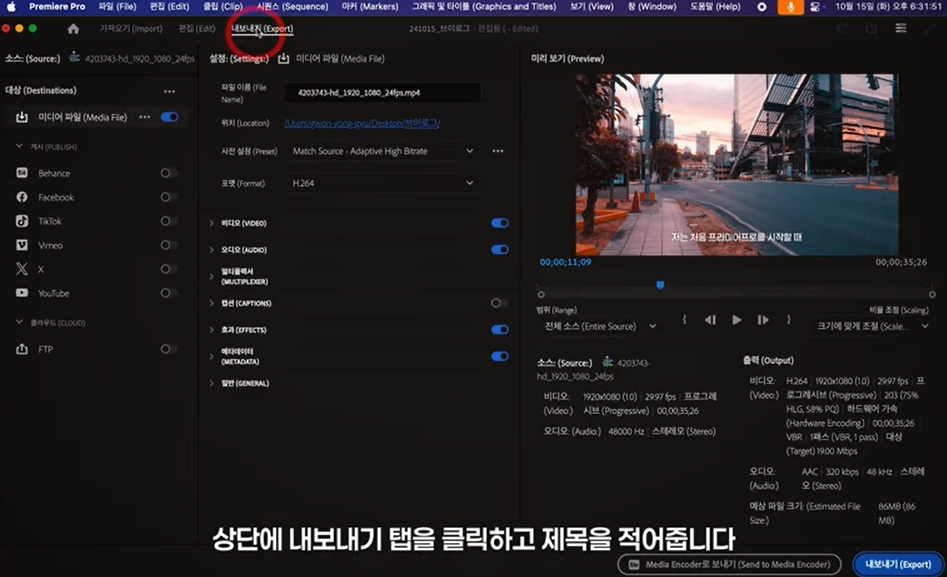947x577 pixels.
Task: Click the quick export icon in header
Action: point(872,28)
